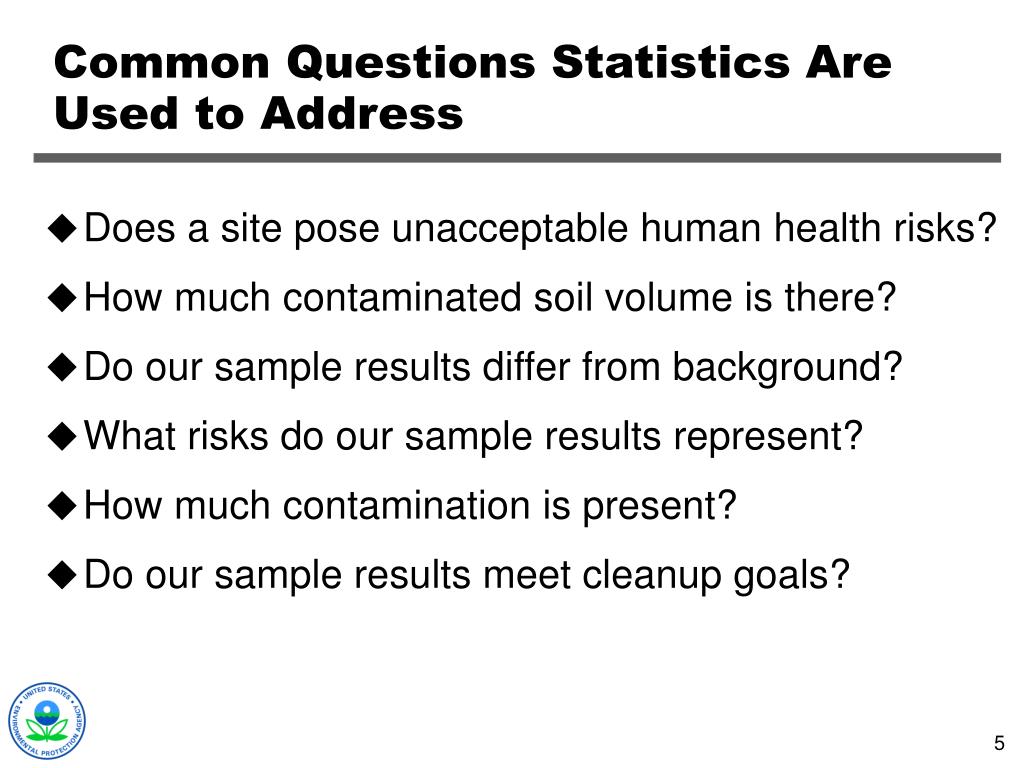The width and height of the screenshot is (1024, 768).
Task: Click text 'Do our sample results meet cleanup goals?'
Action: tap(467, 576)
